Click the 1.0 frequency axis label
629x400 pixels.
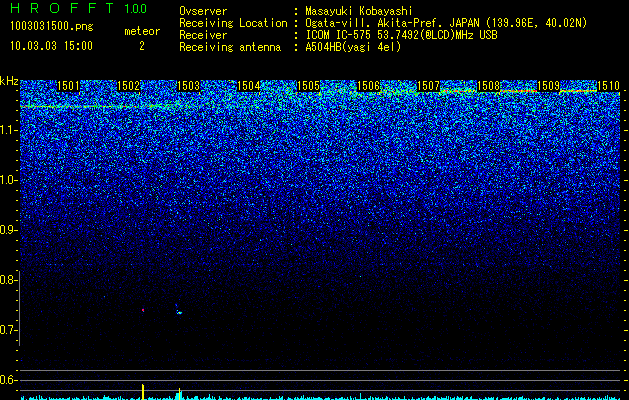coord(9,180)
